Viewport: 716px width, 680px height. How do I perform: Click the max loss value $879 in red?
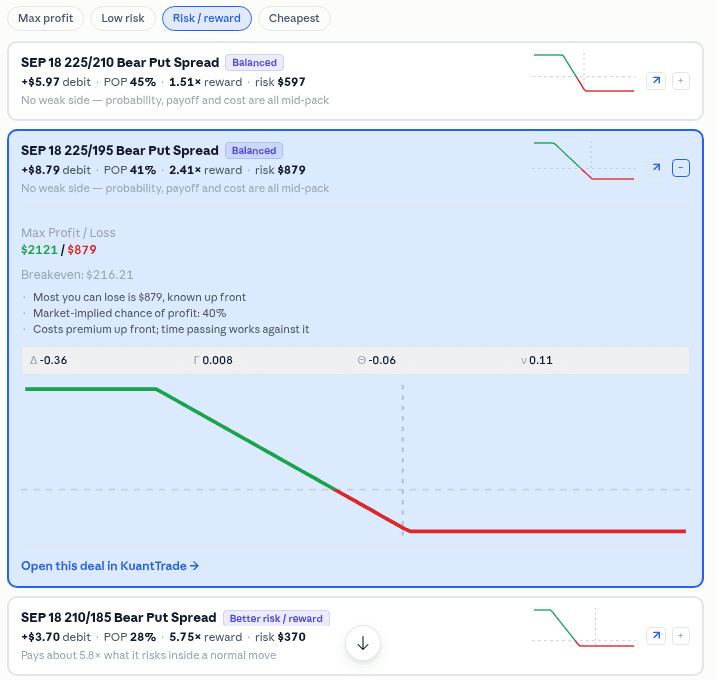click(x=82, y=250)
